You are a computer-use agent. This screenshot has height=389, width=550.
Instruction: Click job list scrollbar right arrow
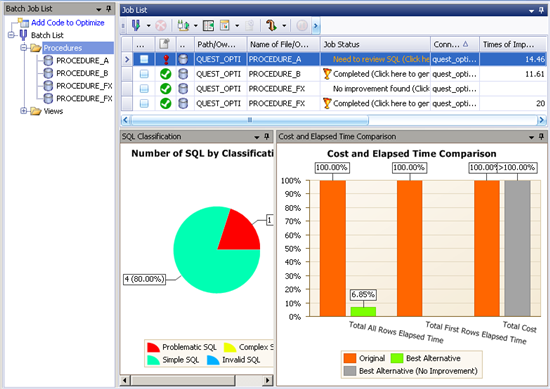pos(542,120)
